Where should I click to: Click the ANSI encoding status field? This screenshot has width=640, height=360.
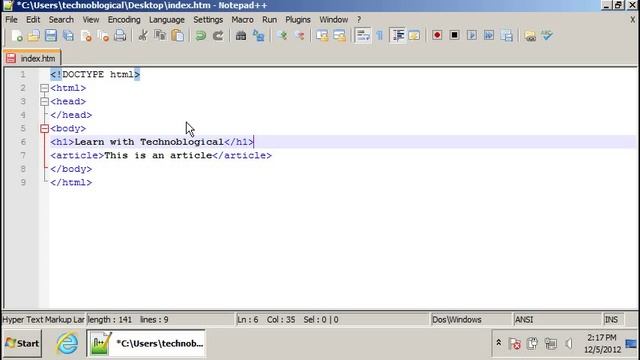[x=558, y=320]
